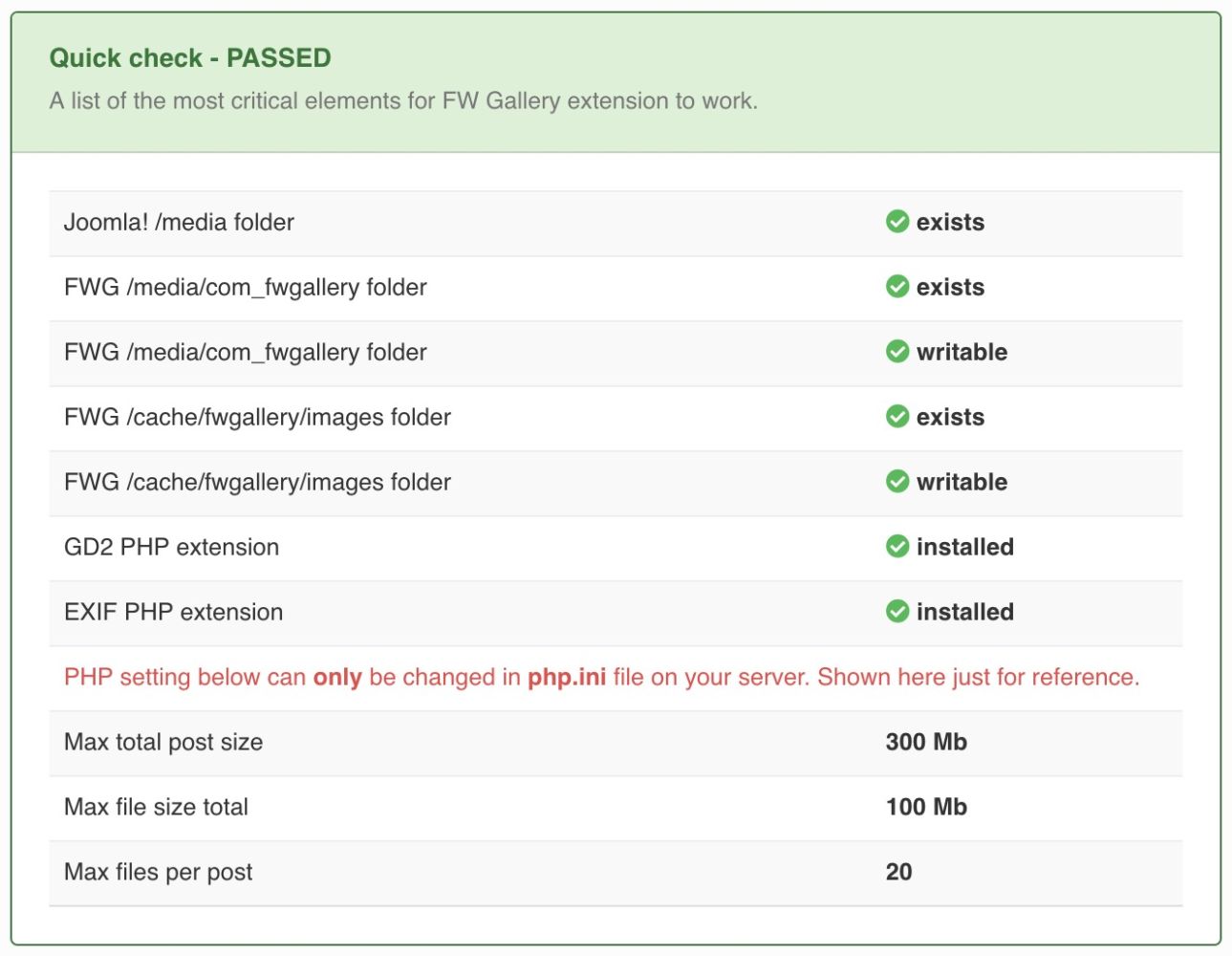This screenshot has height=956, width=1232.
Task: Click the check icon for EXIF PHP extension
Action: pyautogui.click(x=897, y=612)
